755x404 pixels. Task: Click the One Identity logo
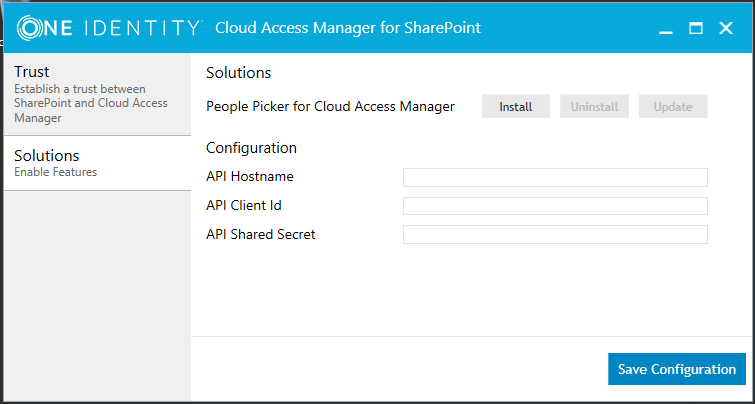click(x=109, y=27)
